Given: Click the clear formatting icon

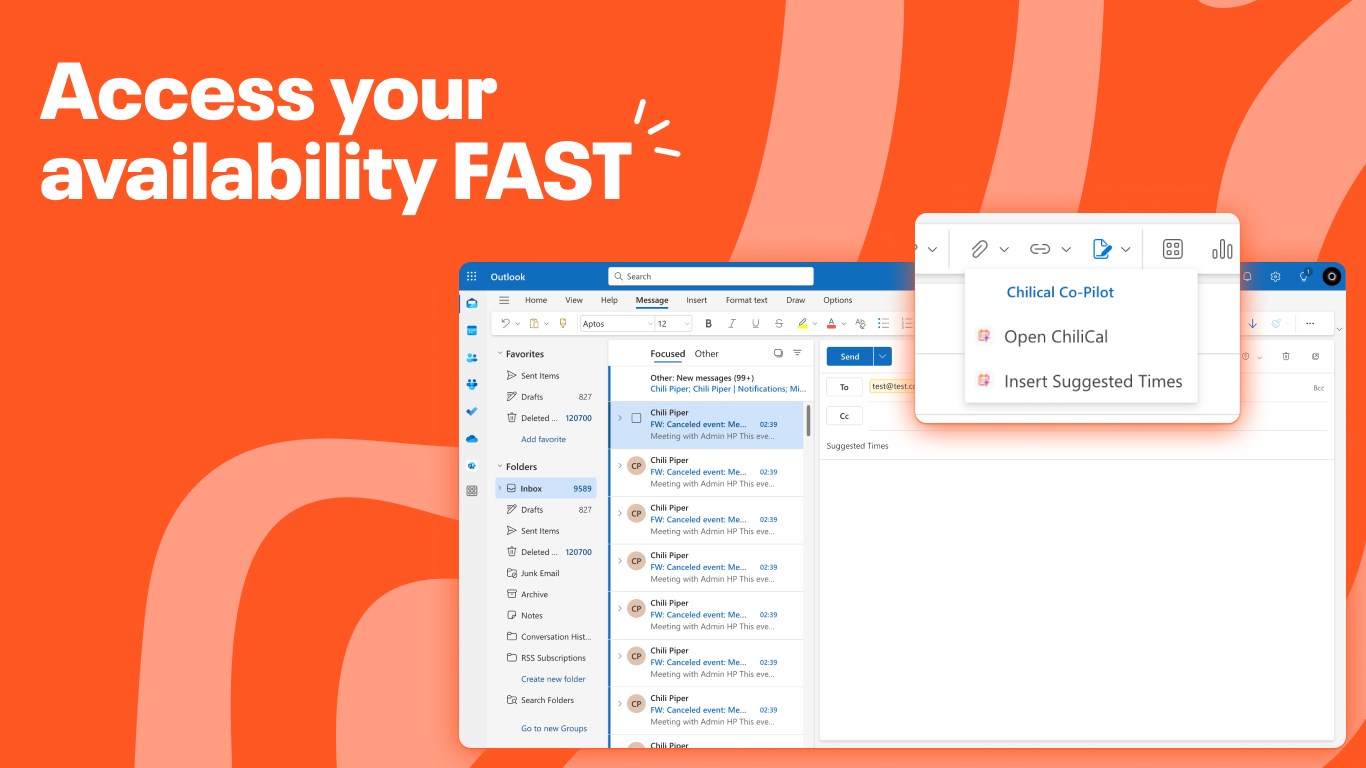Looking at the screenshot, I should tap(860, 323).
